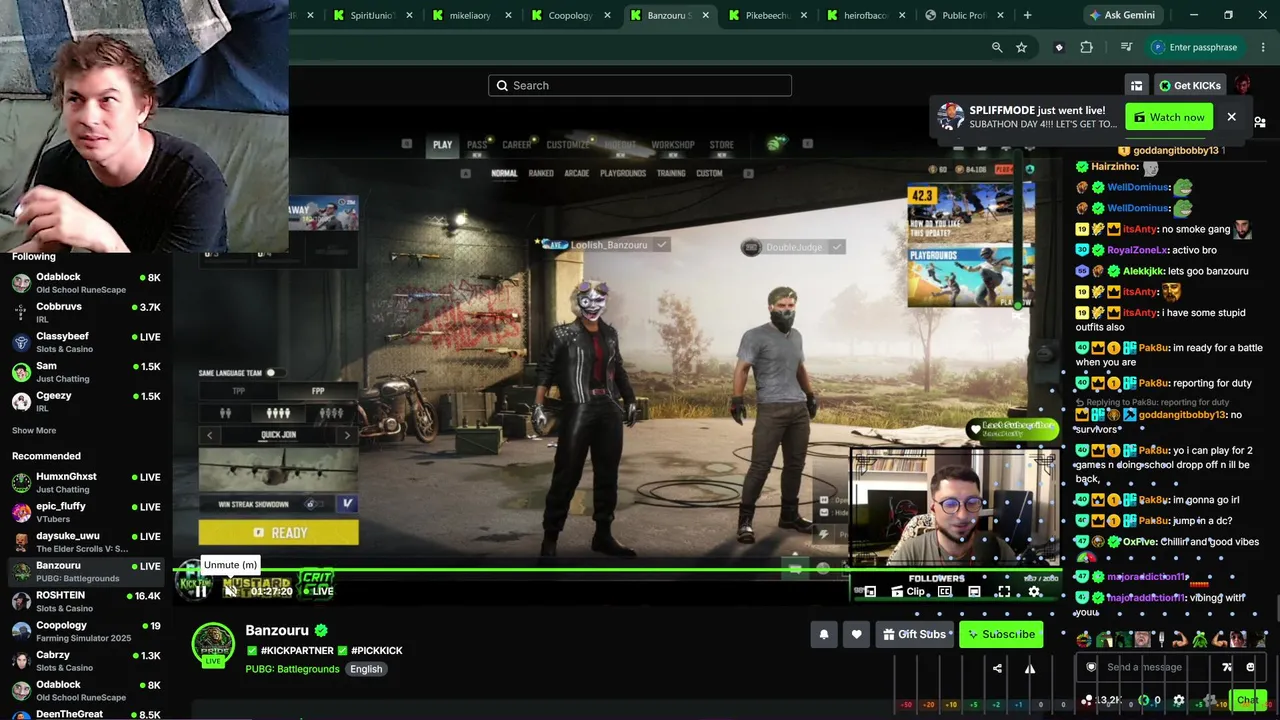Go to Sam's Just Chatting stream
Viewport: 1280px width, 720px height.
[85, 372]
